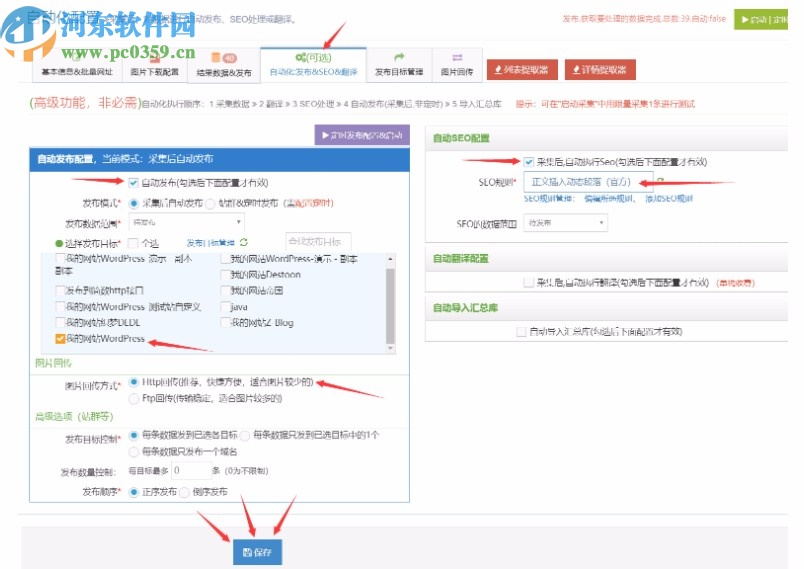804x569 pixels.
Task: Open the 基本信息&批量网址 tab
Action: tap(77, 66)
